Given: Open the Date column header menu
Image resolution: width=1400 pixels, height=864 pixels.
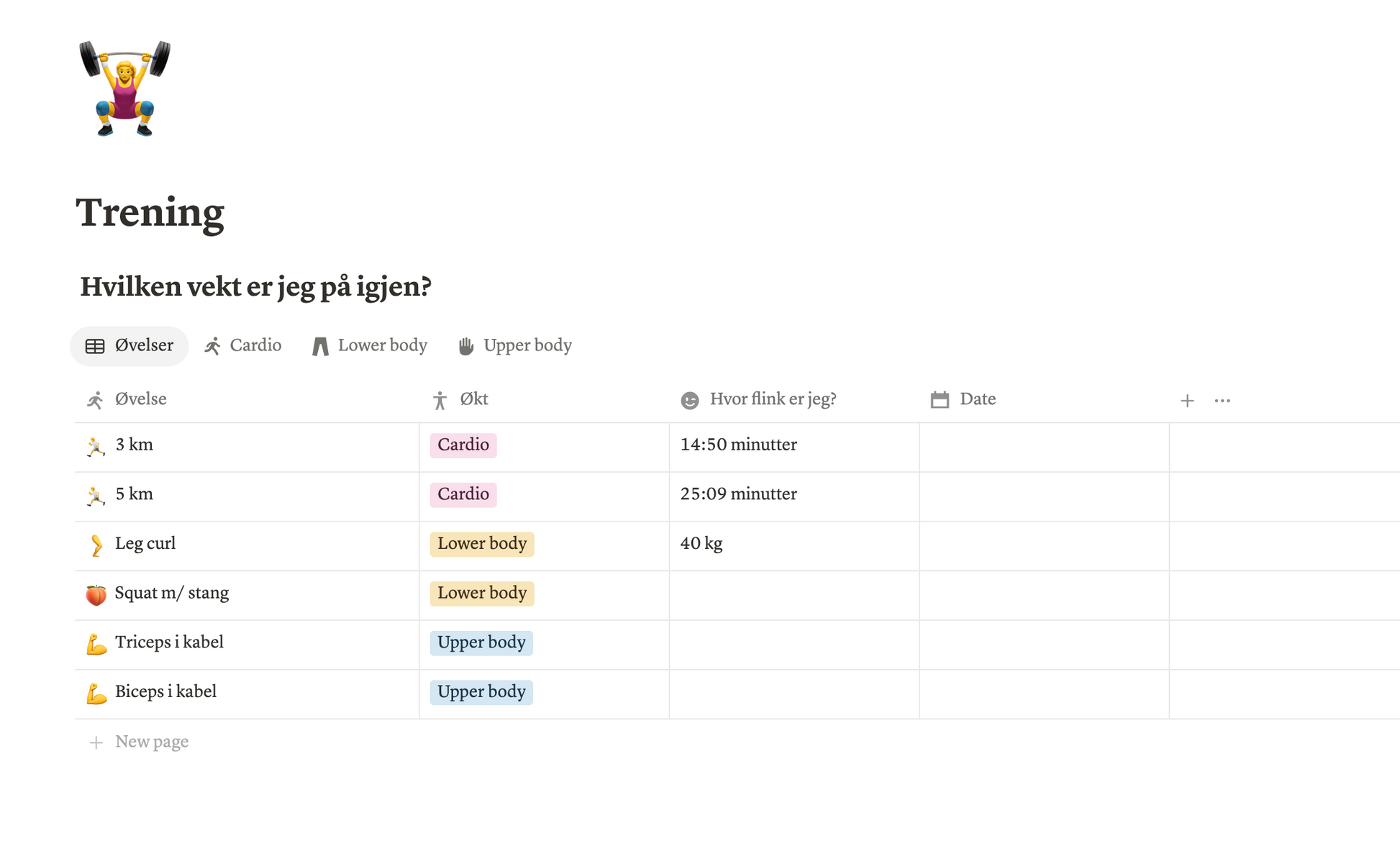Looking at the screenshot, I should click(977, 399).
